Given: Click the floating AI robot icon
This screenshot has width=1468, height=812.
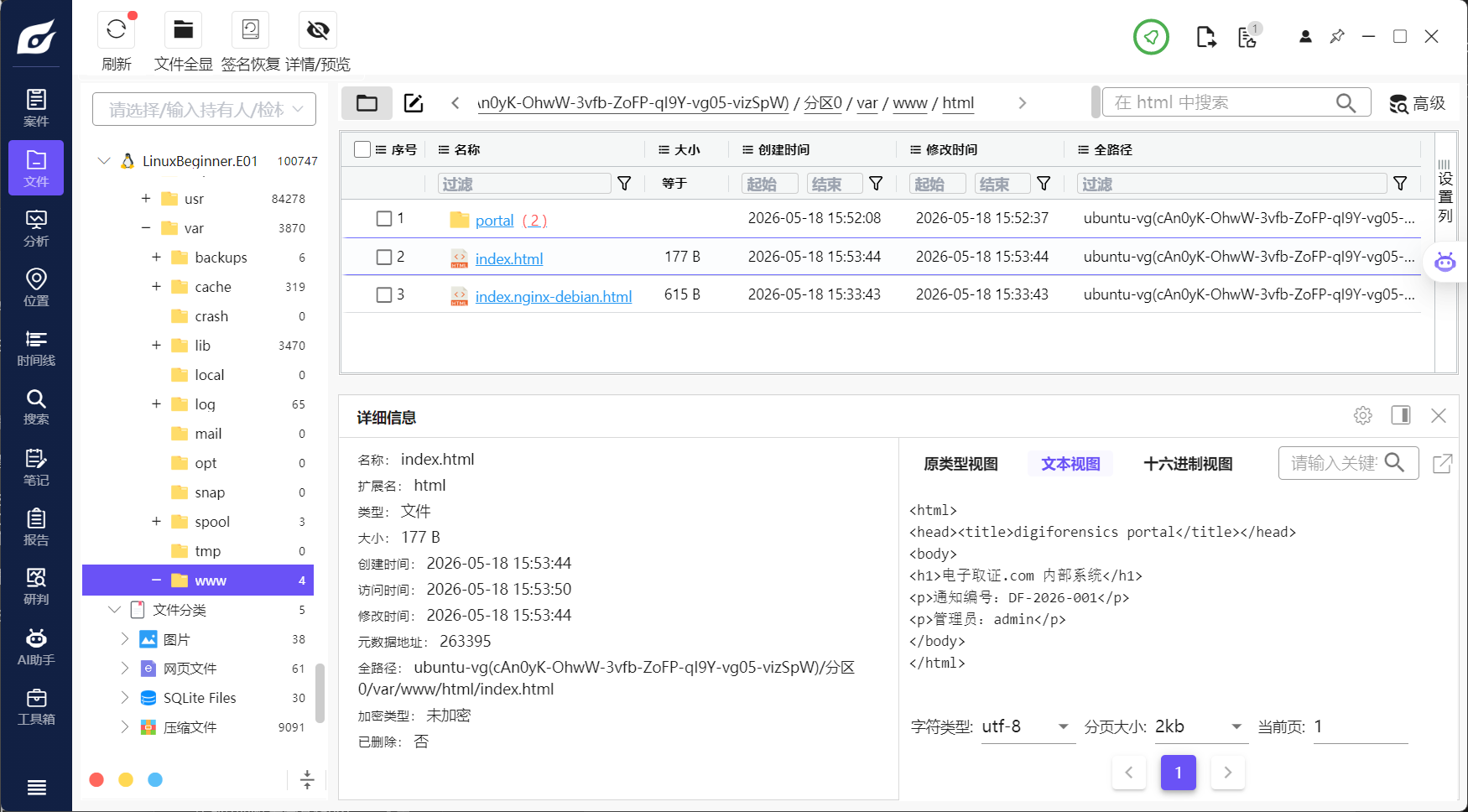Looking at the screenshot, I should pyautogui.click(x=1445, y=262).
